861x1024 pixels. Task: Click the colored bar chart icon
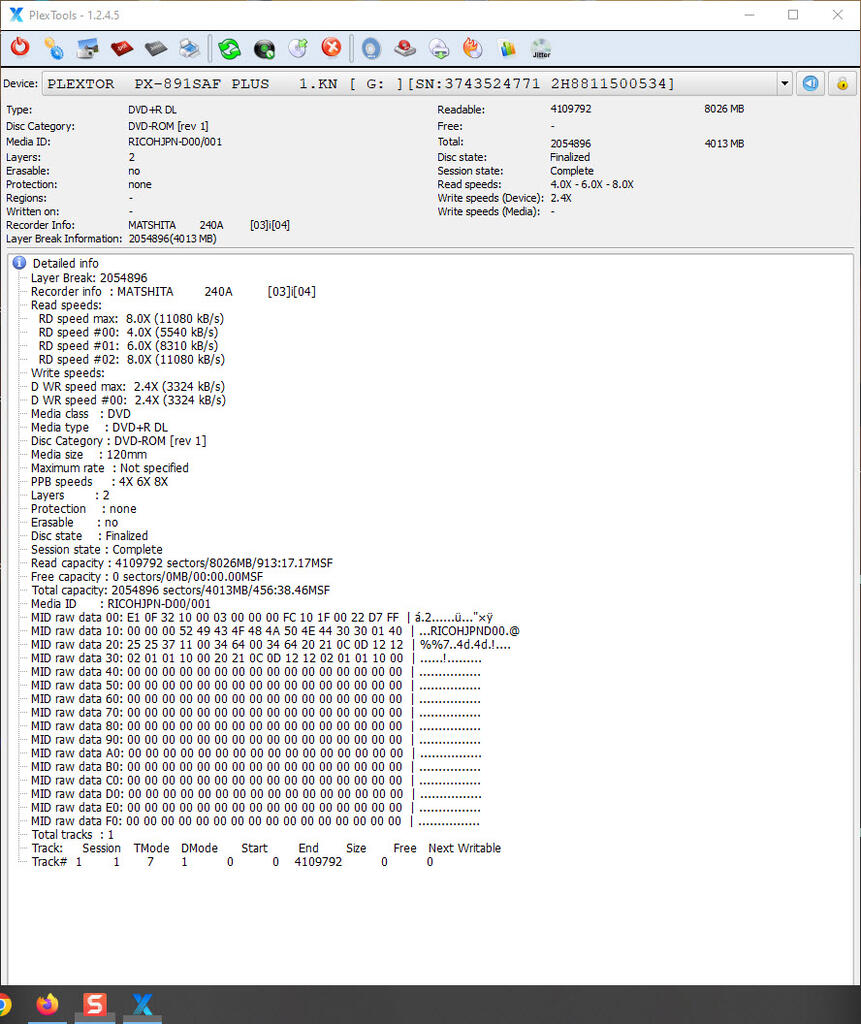coord(507,48)
